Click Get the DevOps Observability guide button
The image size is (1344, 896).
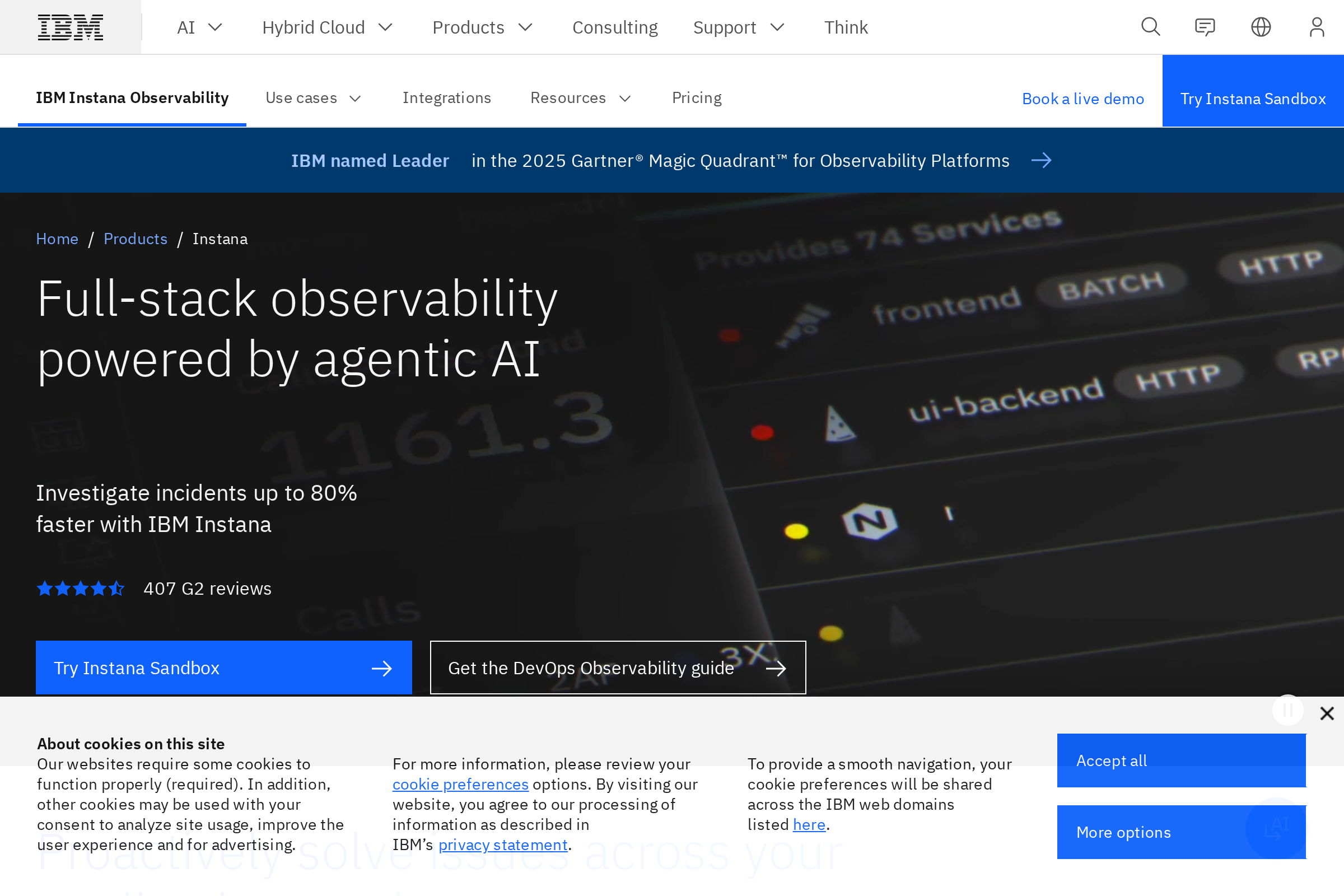tap(618, 668)
